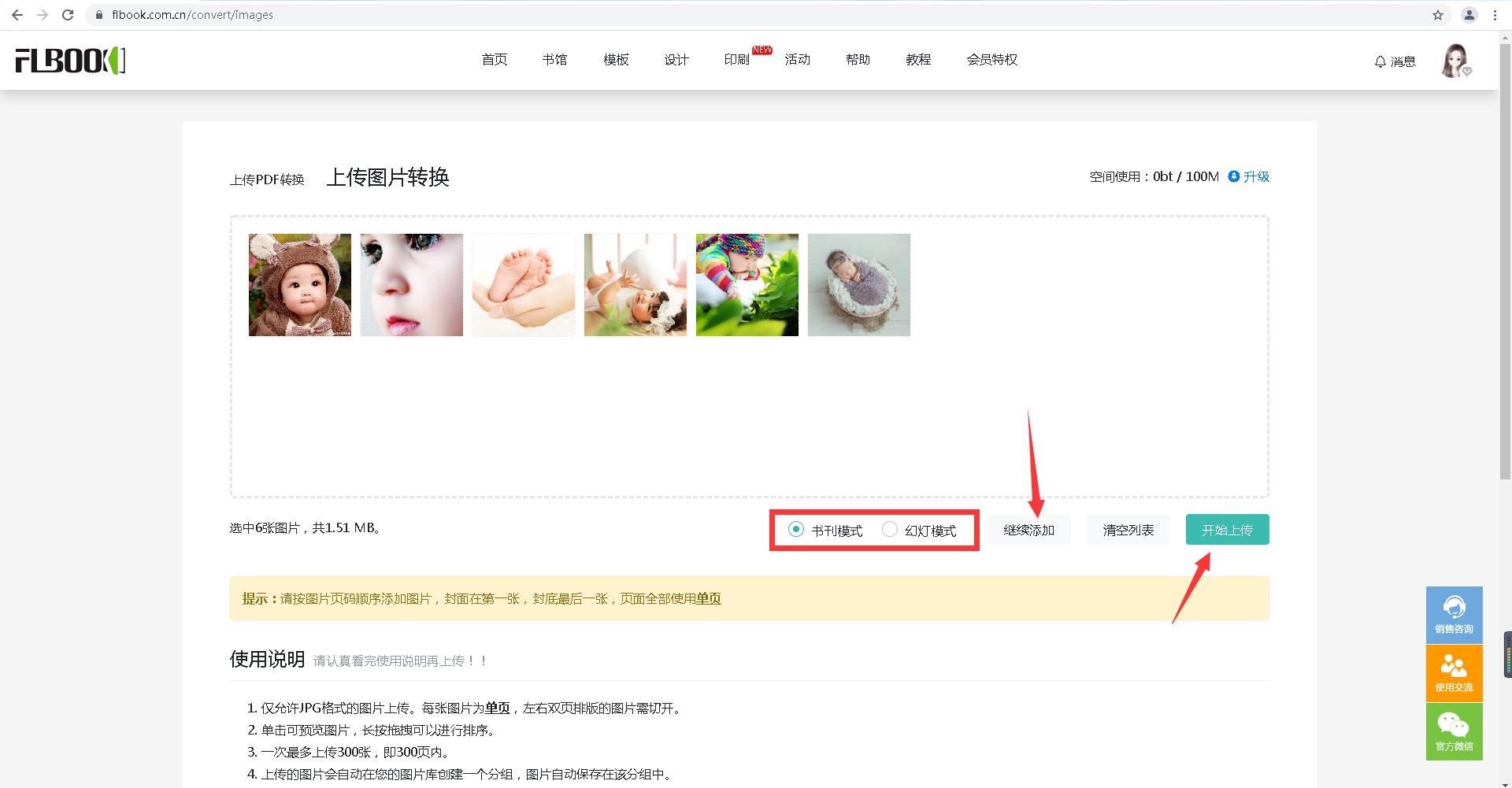The width and height of the screenshot is (1512, 788).
Task: Open the Chrome three-dot menu
Action: pyautogui.click(x=1494, y=14)
